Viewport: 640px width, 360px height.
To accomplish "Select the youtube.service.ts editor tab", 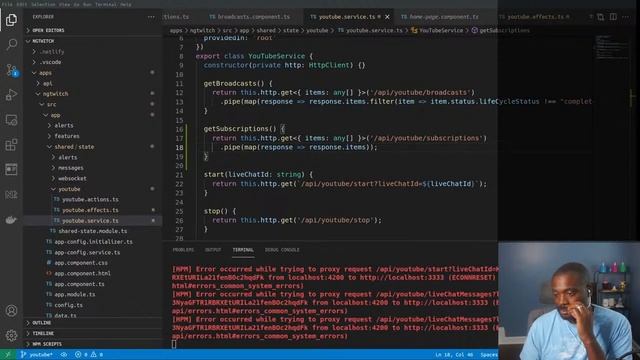I will pos(346,17).
